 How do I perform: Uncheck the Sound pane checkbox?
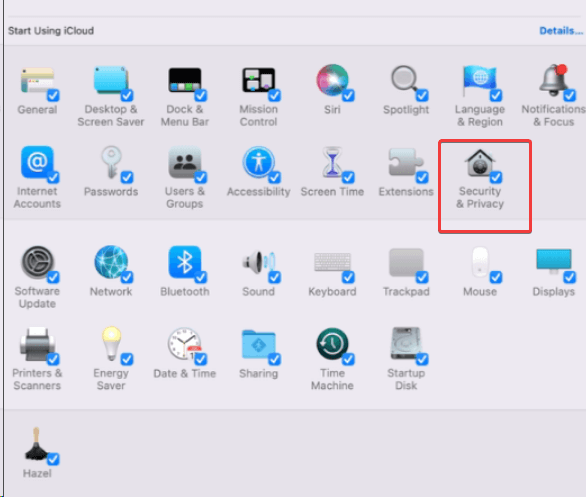[x=275, y=277]
